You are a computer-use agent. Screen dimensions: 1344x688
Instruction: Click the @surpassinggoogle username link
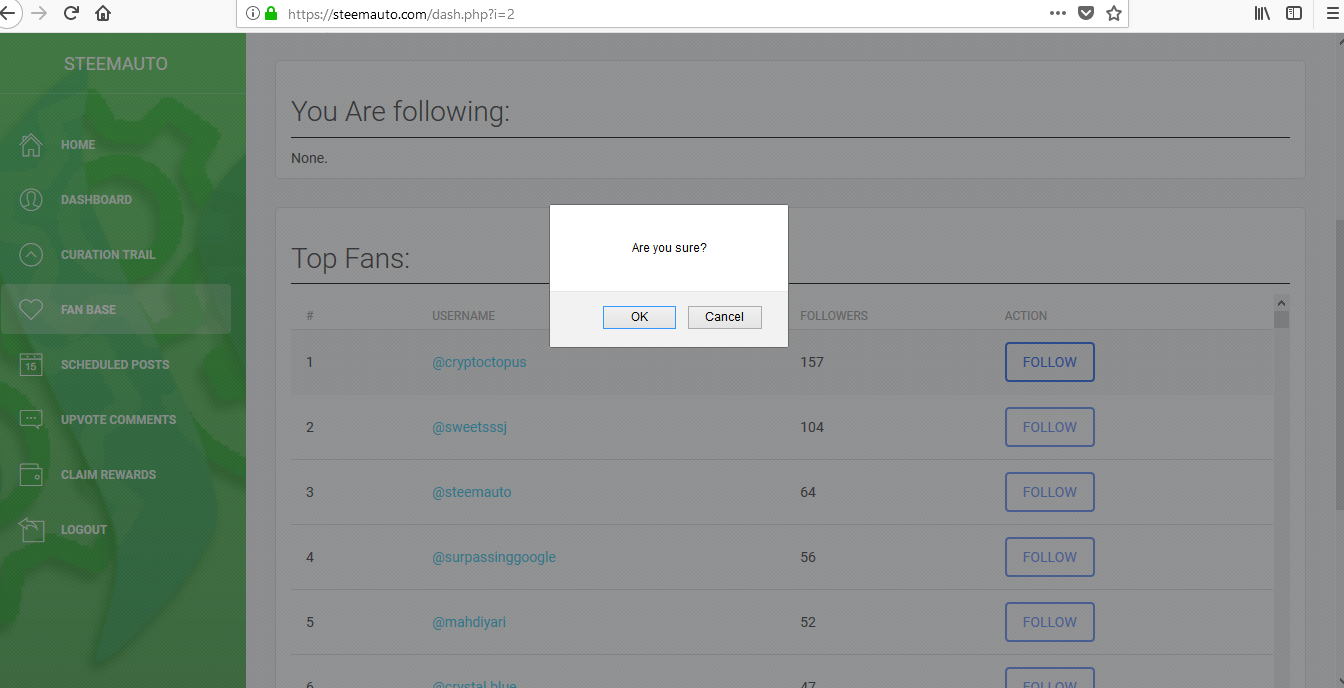493,557
